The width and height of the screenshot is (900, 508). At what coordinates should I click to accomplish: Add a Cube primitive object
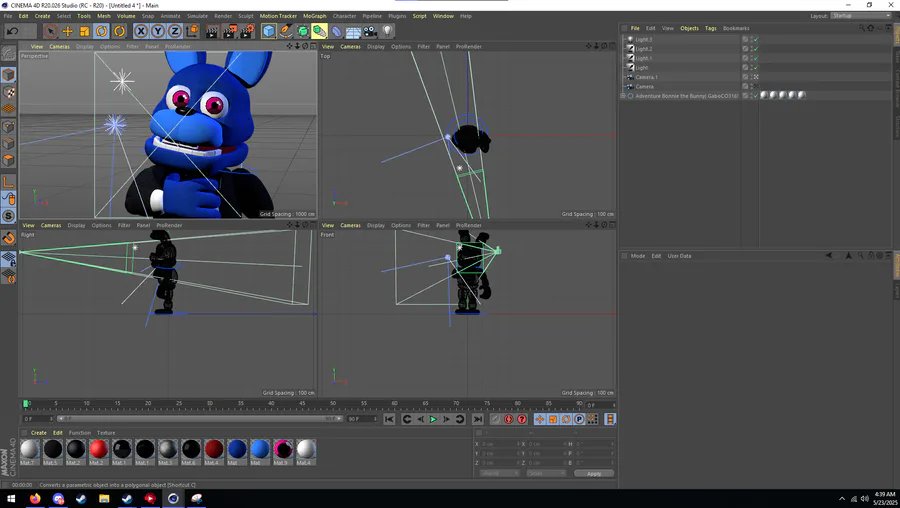(x=269, y=31)
